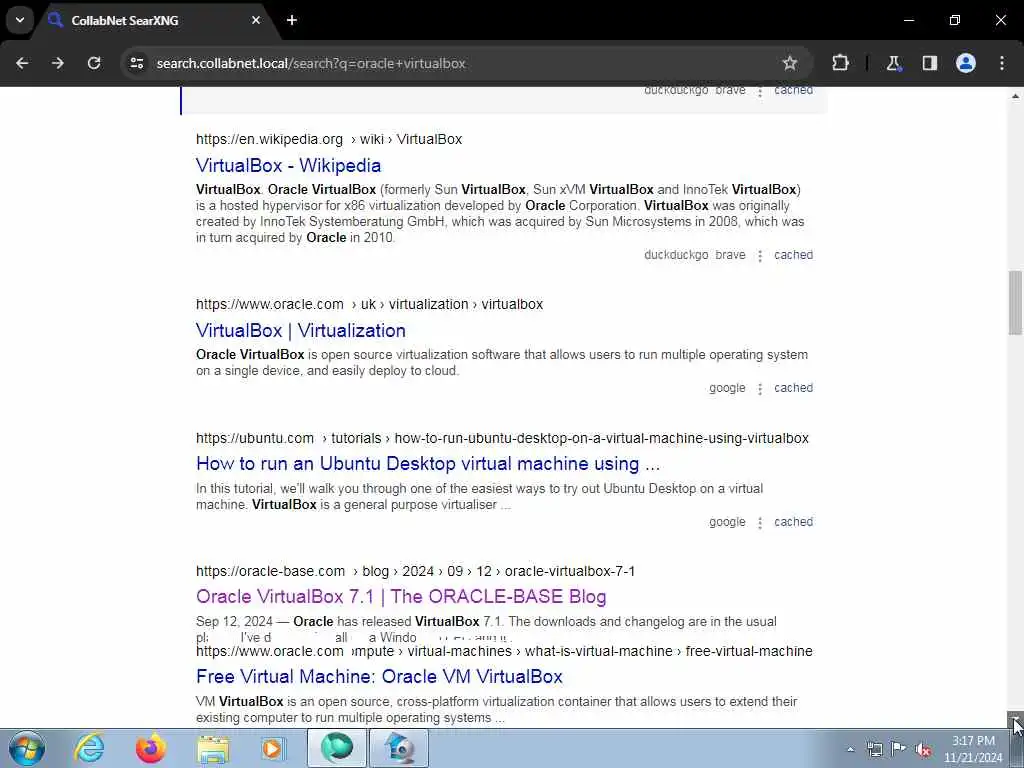Open the tab search dropdown arrow
This screenshot has width=1024, height=768.
(20, 20)
